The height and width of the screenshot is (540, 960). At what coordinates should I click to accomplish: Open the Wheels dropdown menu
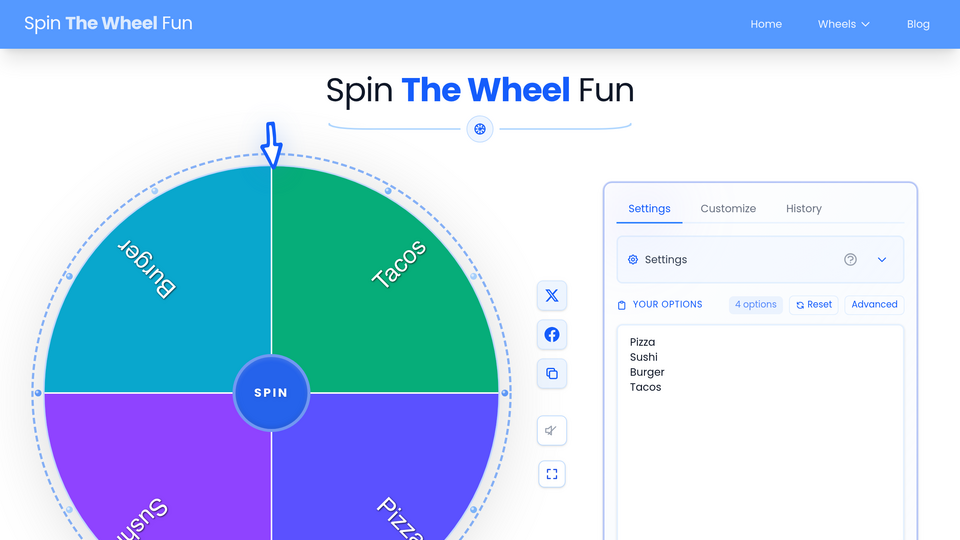pos(844,24)
